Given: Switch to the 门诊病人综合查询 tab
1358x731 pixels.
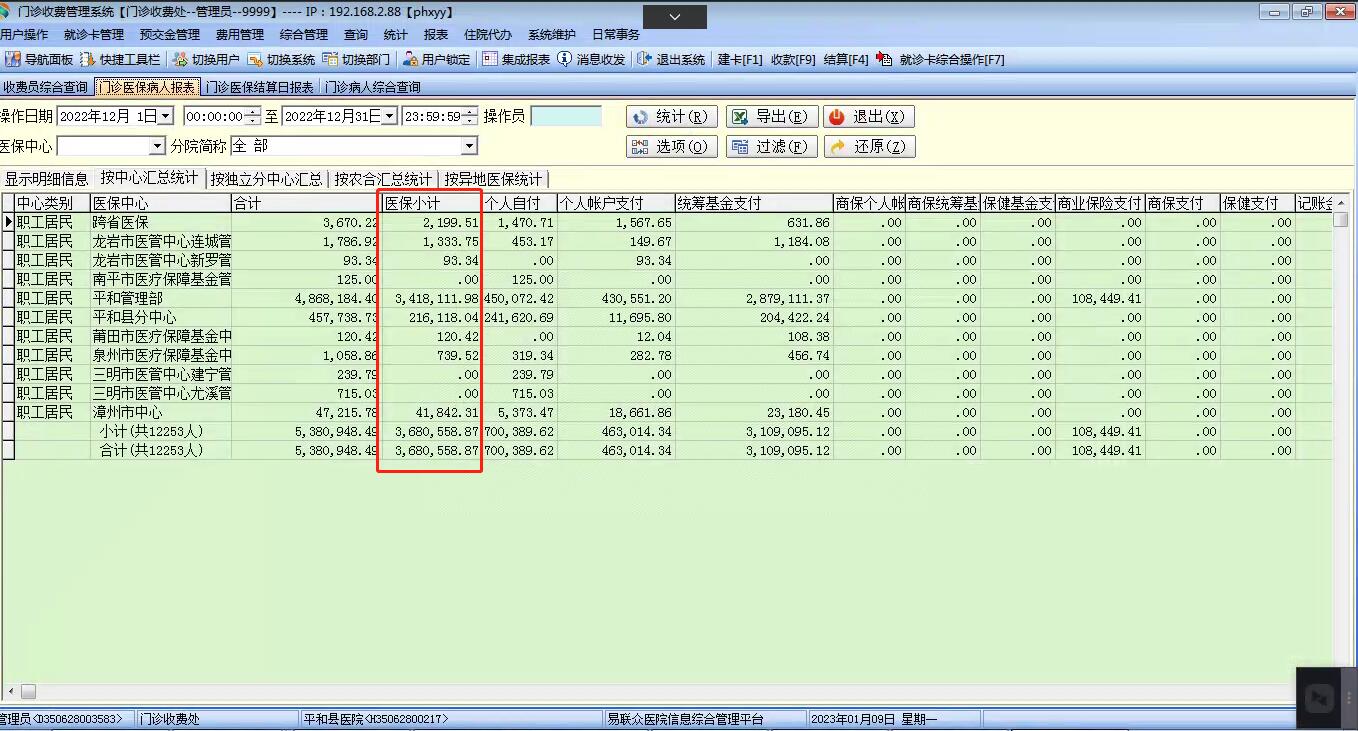Looking at the screenshot, I should (373, 88).
